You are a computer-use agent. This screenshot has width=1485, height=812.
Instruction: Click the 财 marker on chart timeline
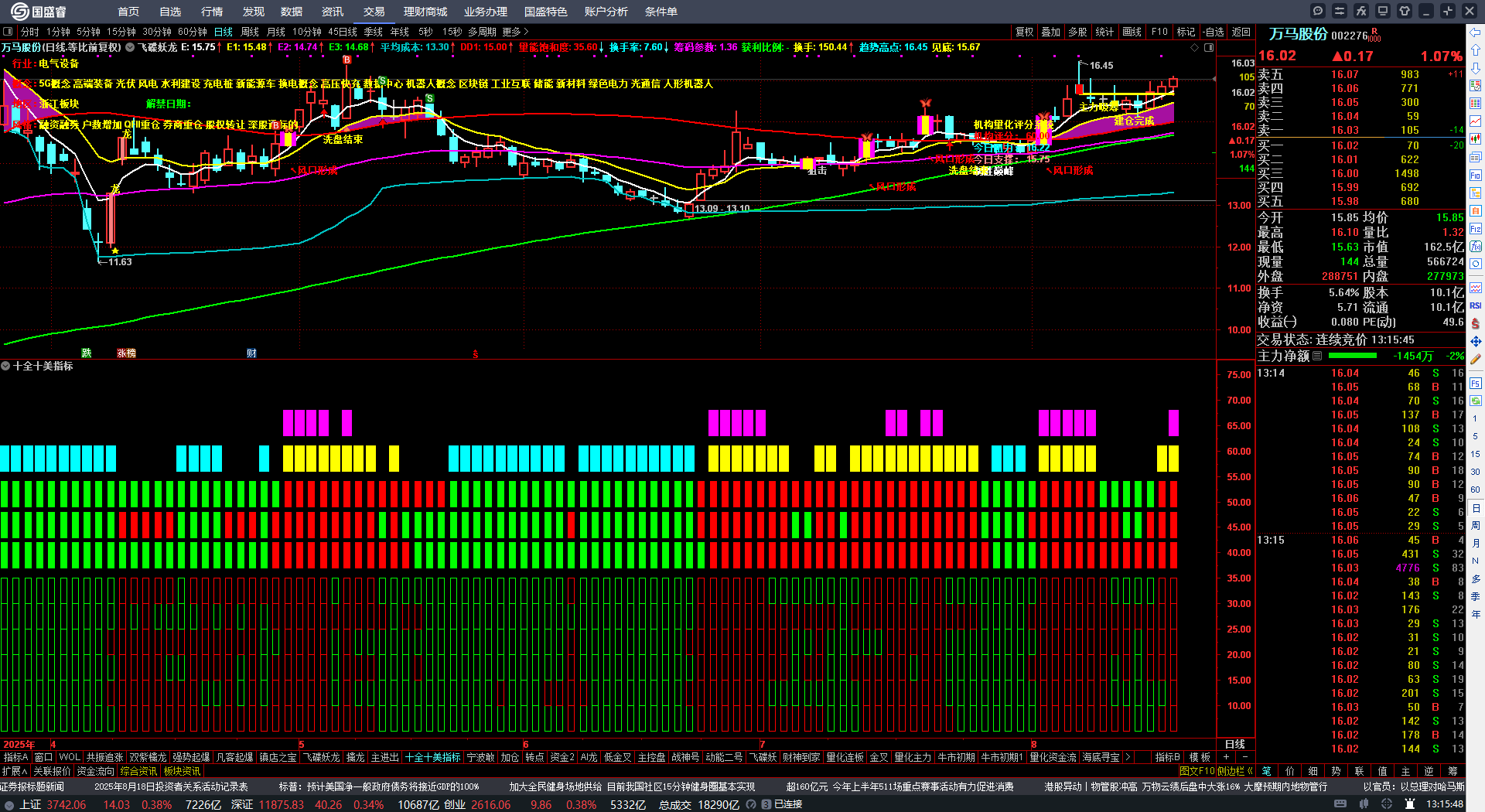pyautogui.click(x=251, y=353)
